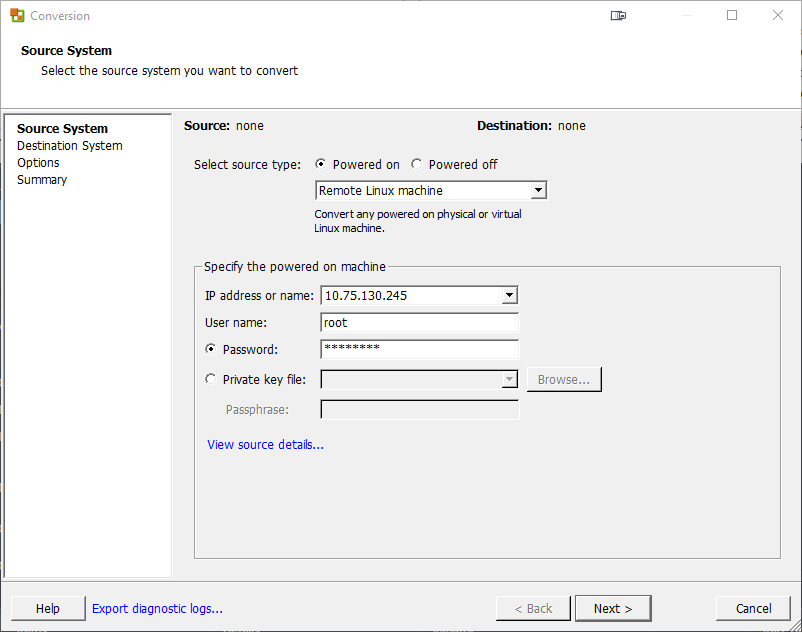This screenshot has height=632, width=802.
Task: Click Export diagnostic logs link
Action: pyautogui.click(x=157, y=608)
